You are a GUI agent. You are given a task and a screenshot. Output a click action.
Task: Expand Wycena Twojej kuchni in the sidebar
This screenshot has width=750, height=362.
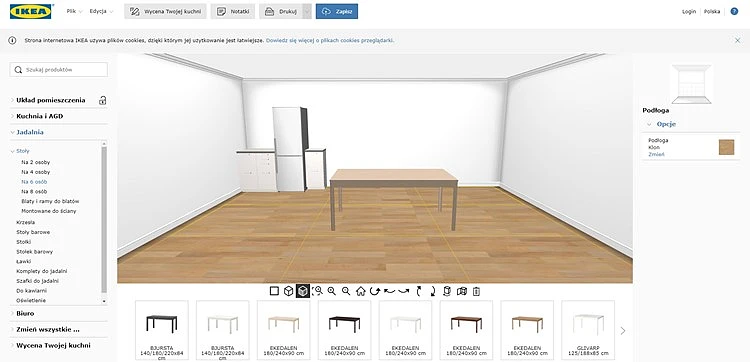[53, 345]
